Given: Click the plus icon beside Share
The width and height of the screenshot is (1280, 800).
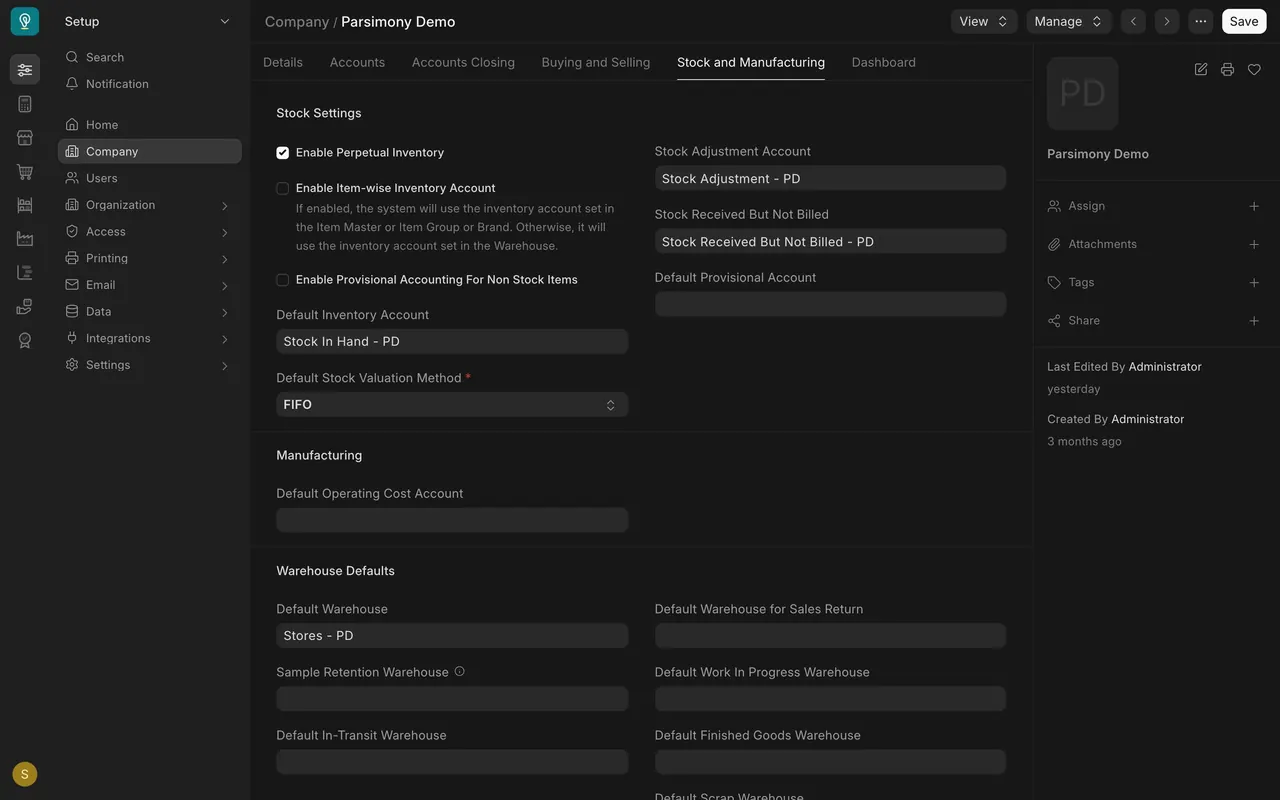Looking at the screenshot, I should pos(1254,321).
